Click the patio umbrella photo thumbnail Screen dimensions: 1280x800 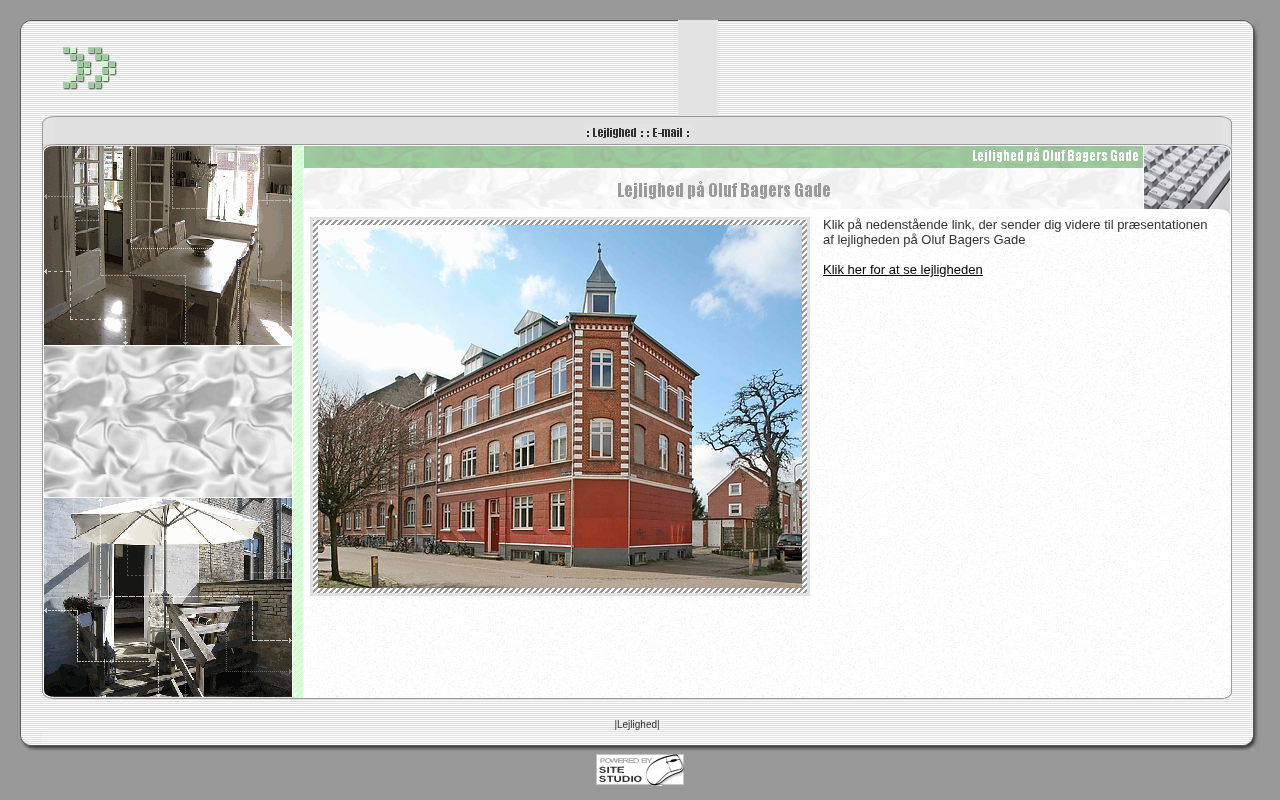[168, 597]
